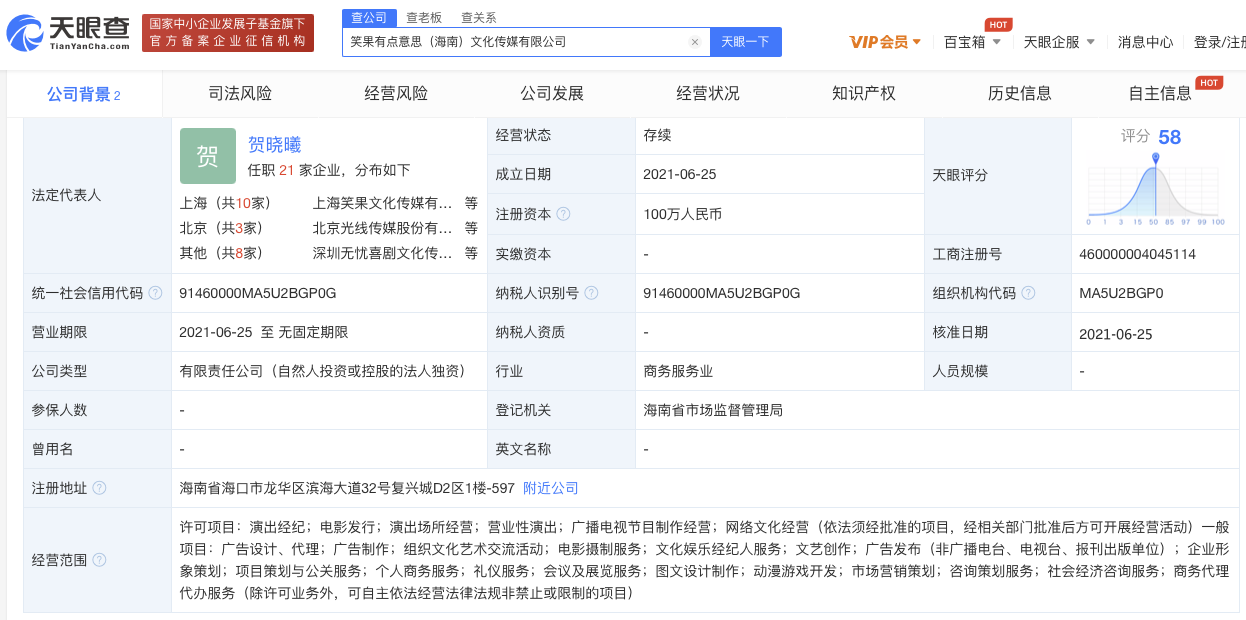The width and height of the screenshot is (1246, 620).
Task: Click help icon beside 注册地址
Action: 99,488
